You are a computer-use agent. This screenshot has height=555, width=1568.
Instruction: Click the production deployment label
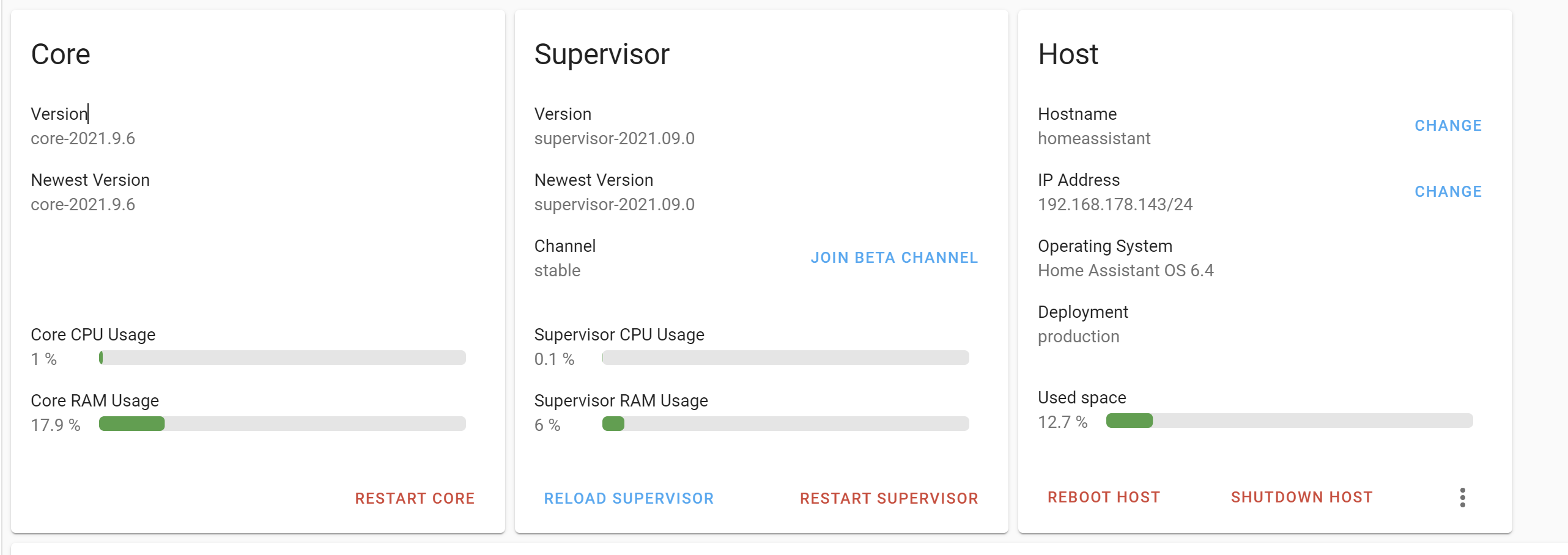(x=1078, y=336)
